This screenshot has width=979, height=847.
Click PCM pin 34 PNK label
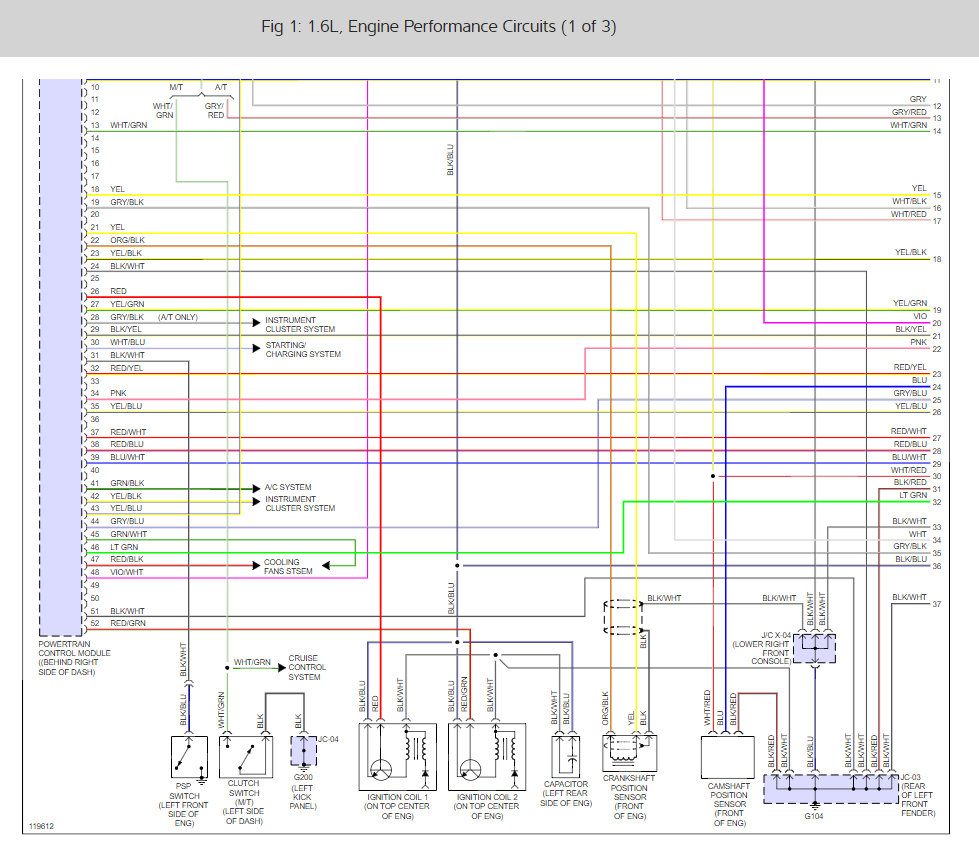coord(119,393)
